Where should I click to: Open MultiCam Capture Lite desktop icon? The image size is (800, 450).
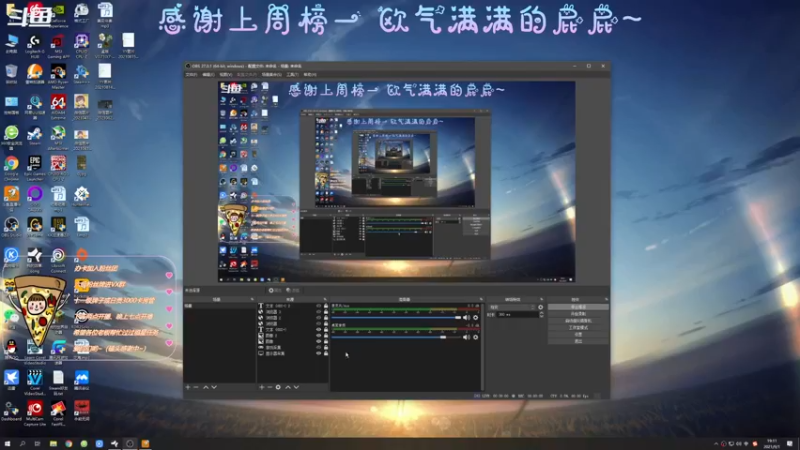[x=35, y=413]
